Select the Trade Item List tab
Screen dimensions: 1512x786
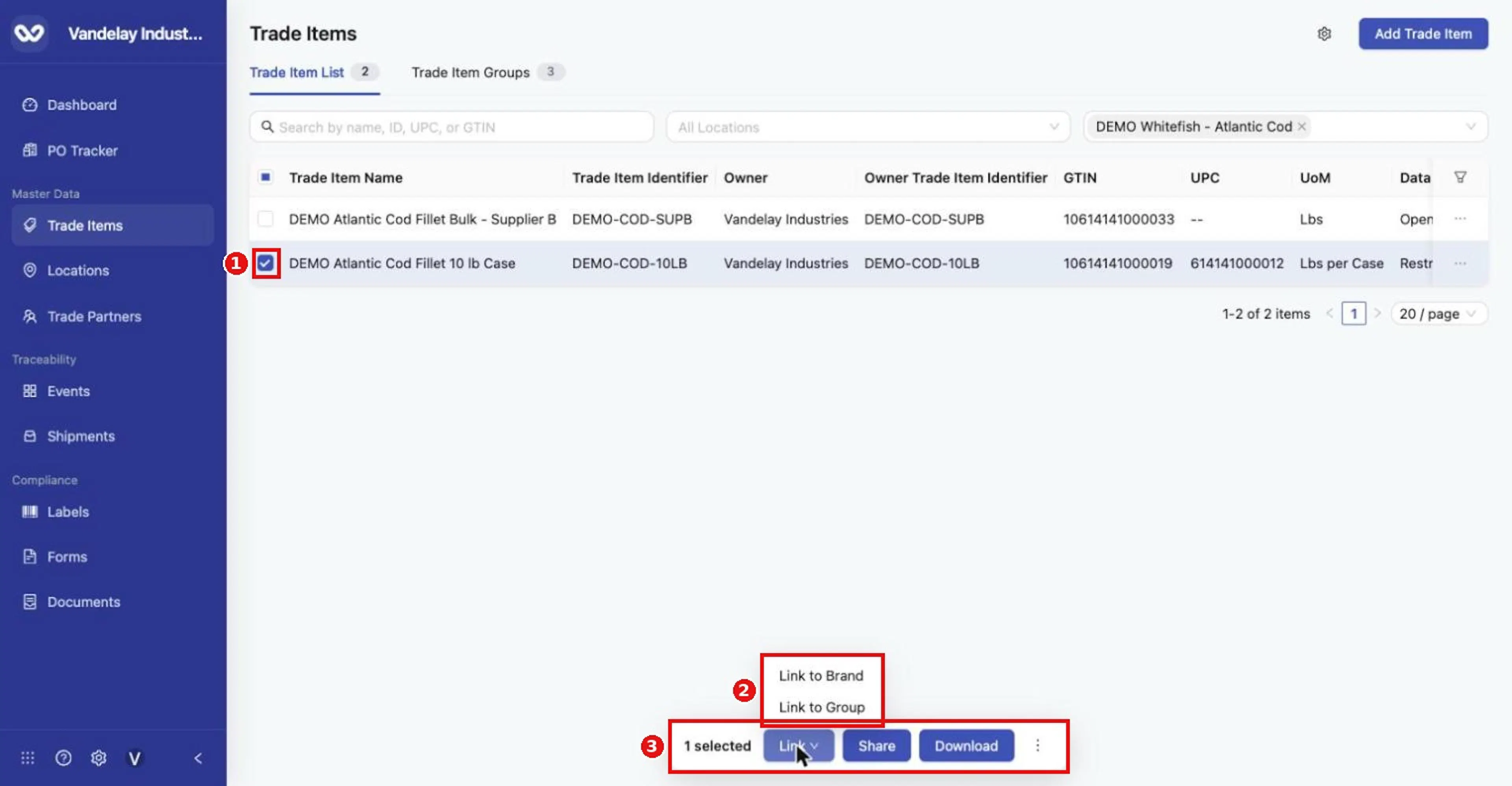click(314, 72)
